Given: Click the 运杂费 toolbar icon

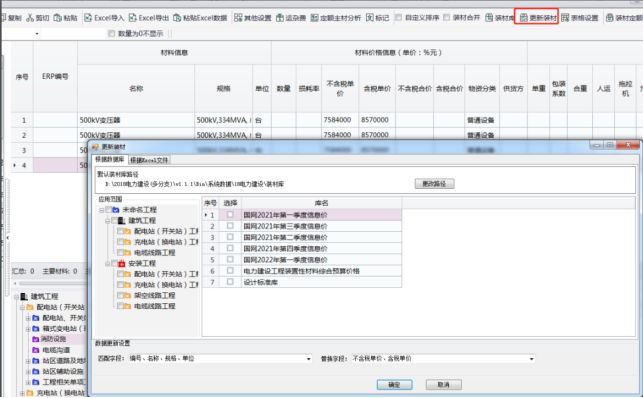Looking at the screenshot, I should [x=280, y=18].
